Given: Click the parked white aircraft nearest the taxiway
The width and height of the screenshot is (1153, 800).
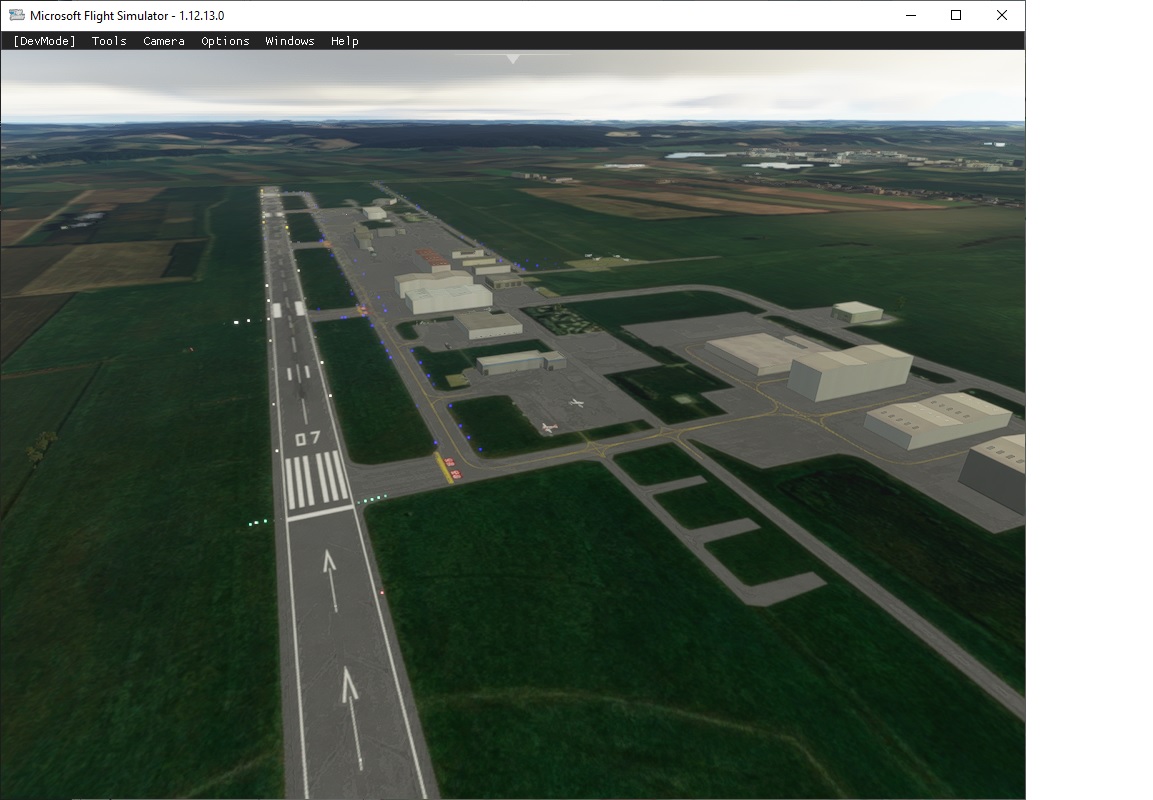Looking at the screenshot, I should coord(548,428).
